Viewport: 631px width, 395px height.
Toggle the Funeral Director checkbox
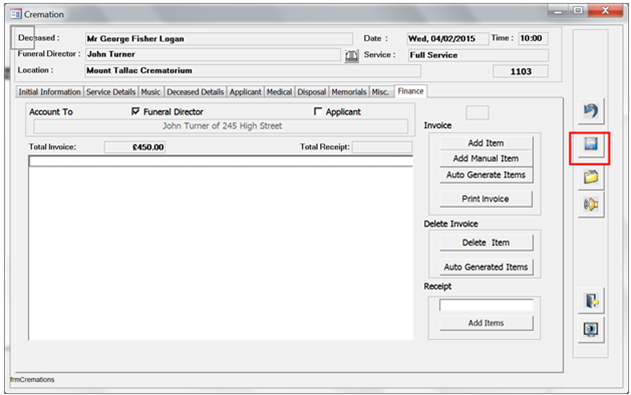(x=136, y=111)
